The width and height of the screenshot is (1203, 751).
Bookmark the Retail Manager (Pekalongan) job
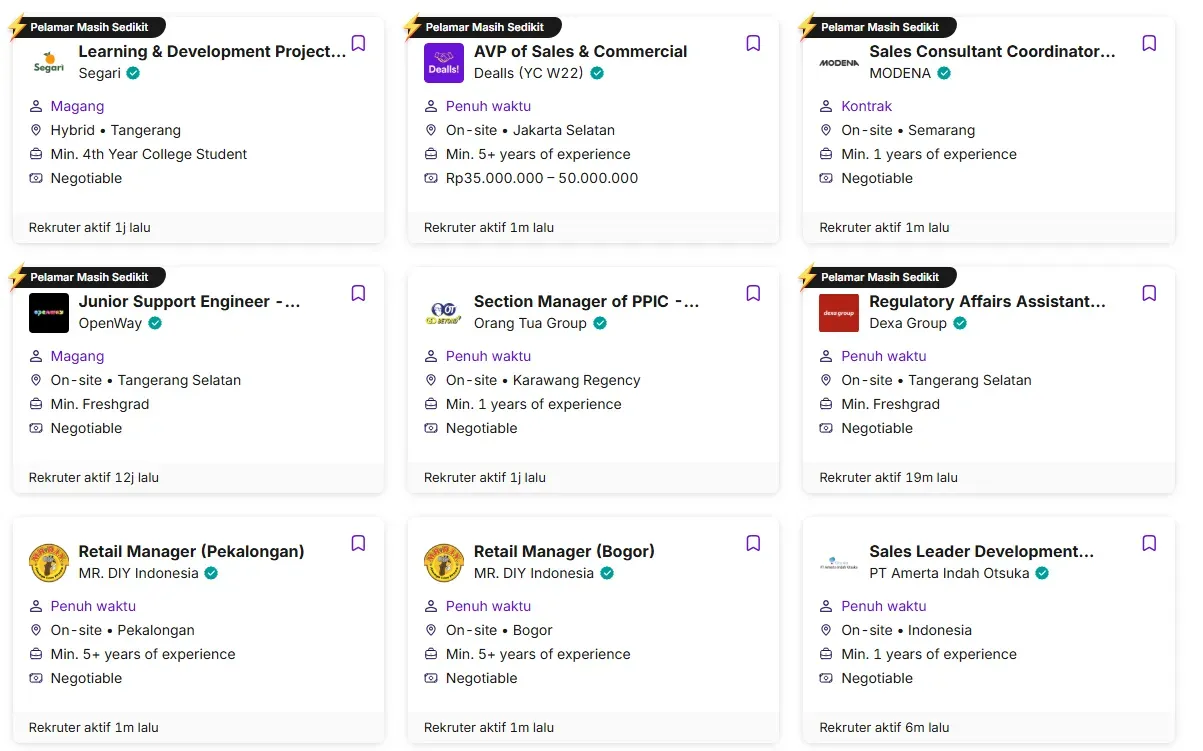pyautogui.click(x=358, y=544)
